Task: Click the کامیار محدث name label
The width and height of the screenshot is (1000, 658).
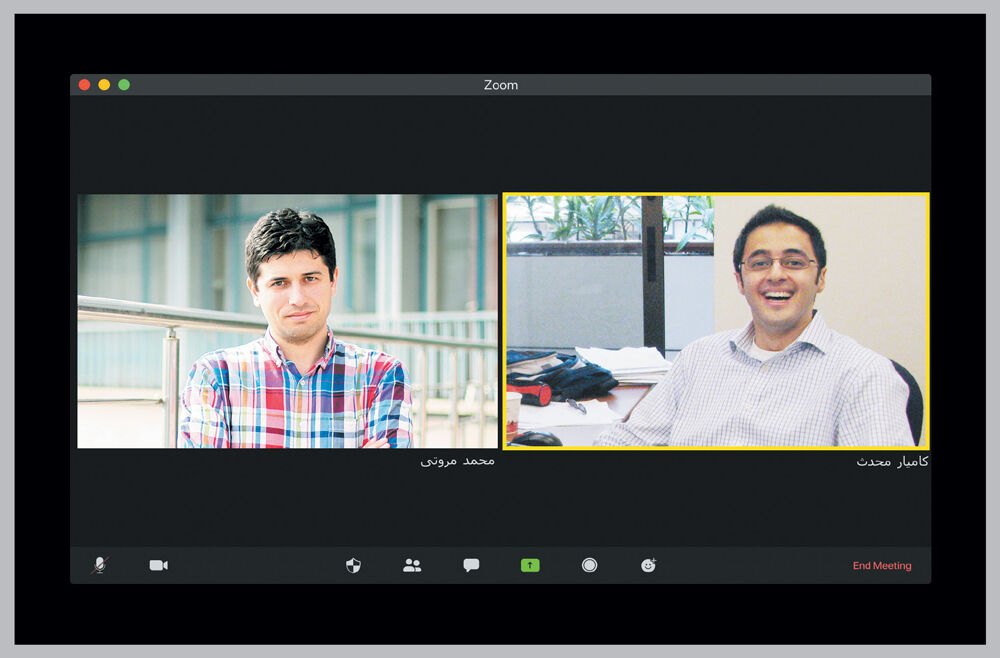Action: [892, 462]
